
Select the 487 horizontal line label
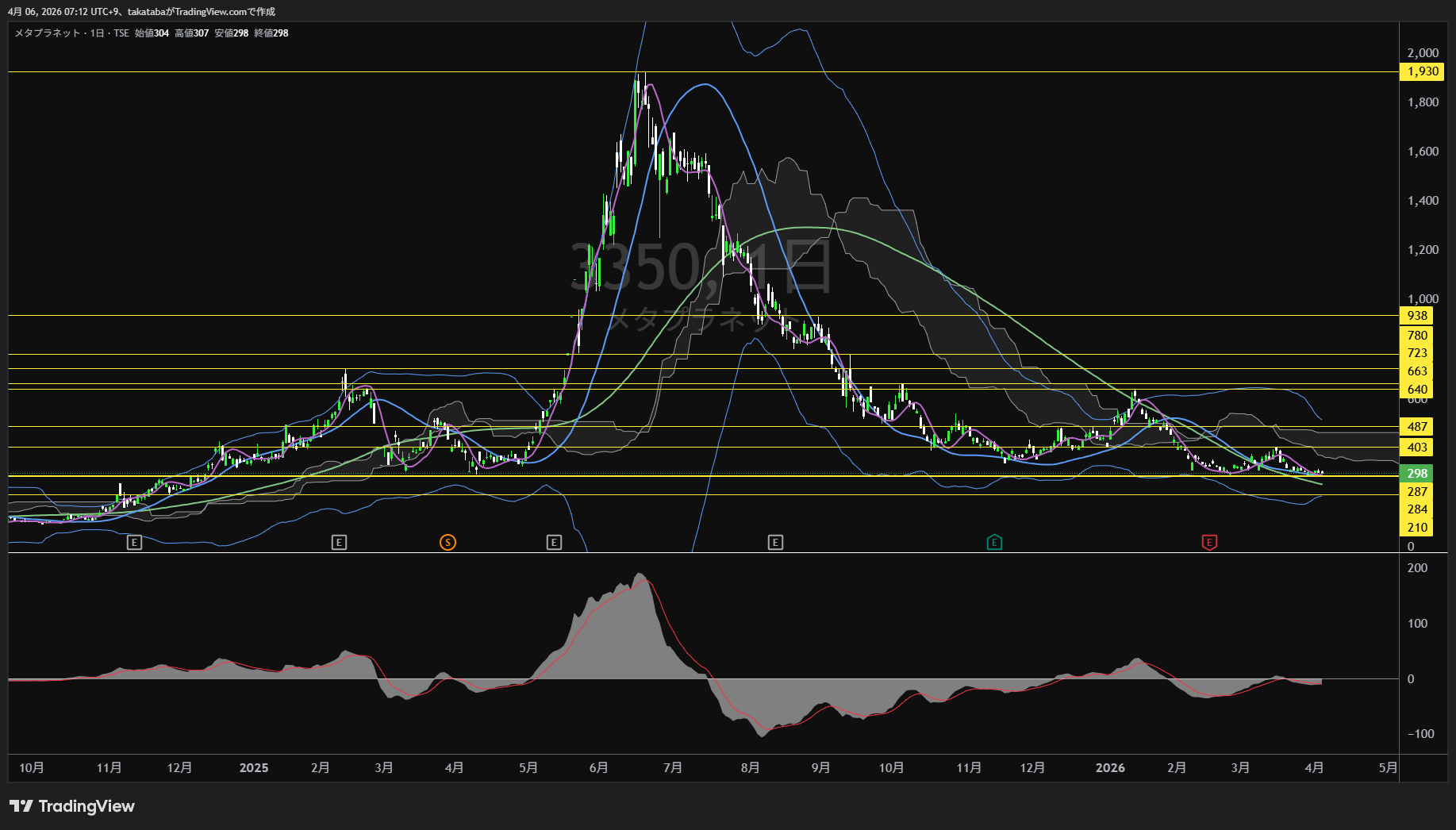1417,427
